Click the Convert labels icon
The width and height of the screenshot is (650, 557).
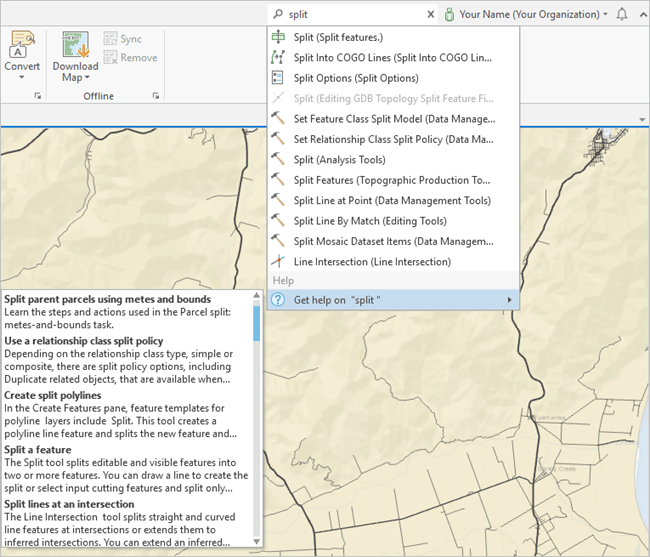pyautogui.click(x=22, y=44)
